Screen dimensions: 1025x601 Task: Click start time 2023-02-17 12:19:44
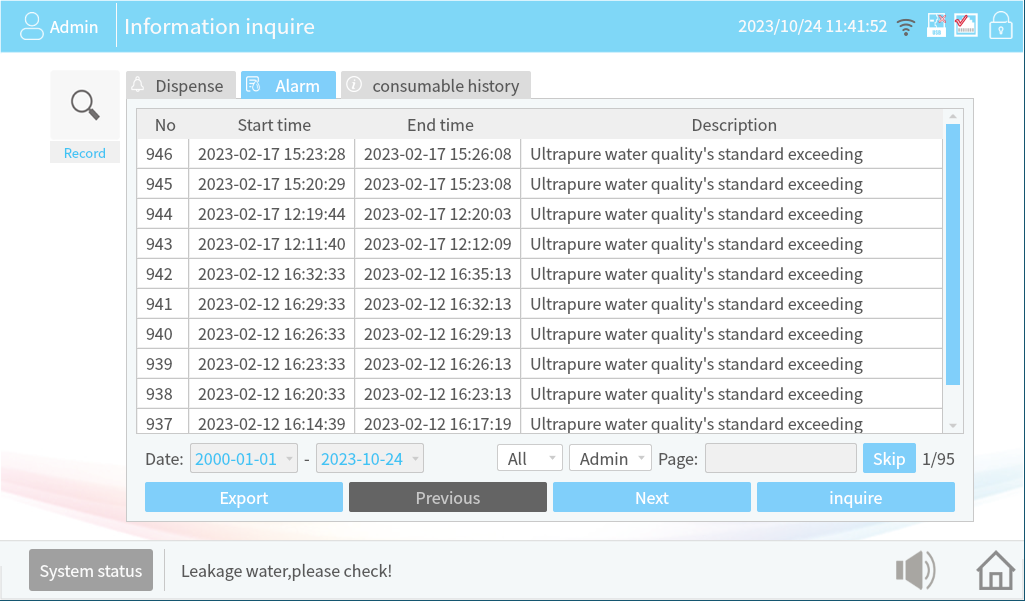[272, 215]
